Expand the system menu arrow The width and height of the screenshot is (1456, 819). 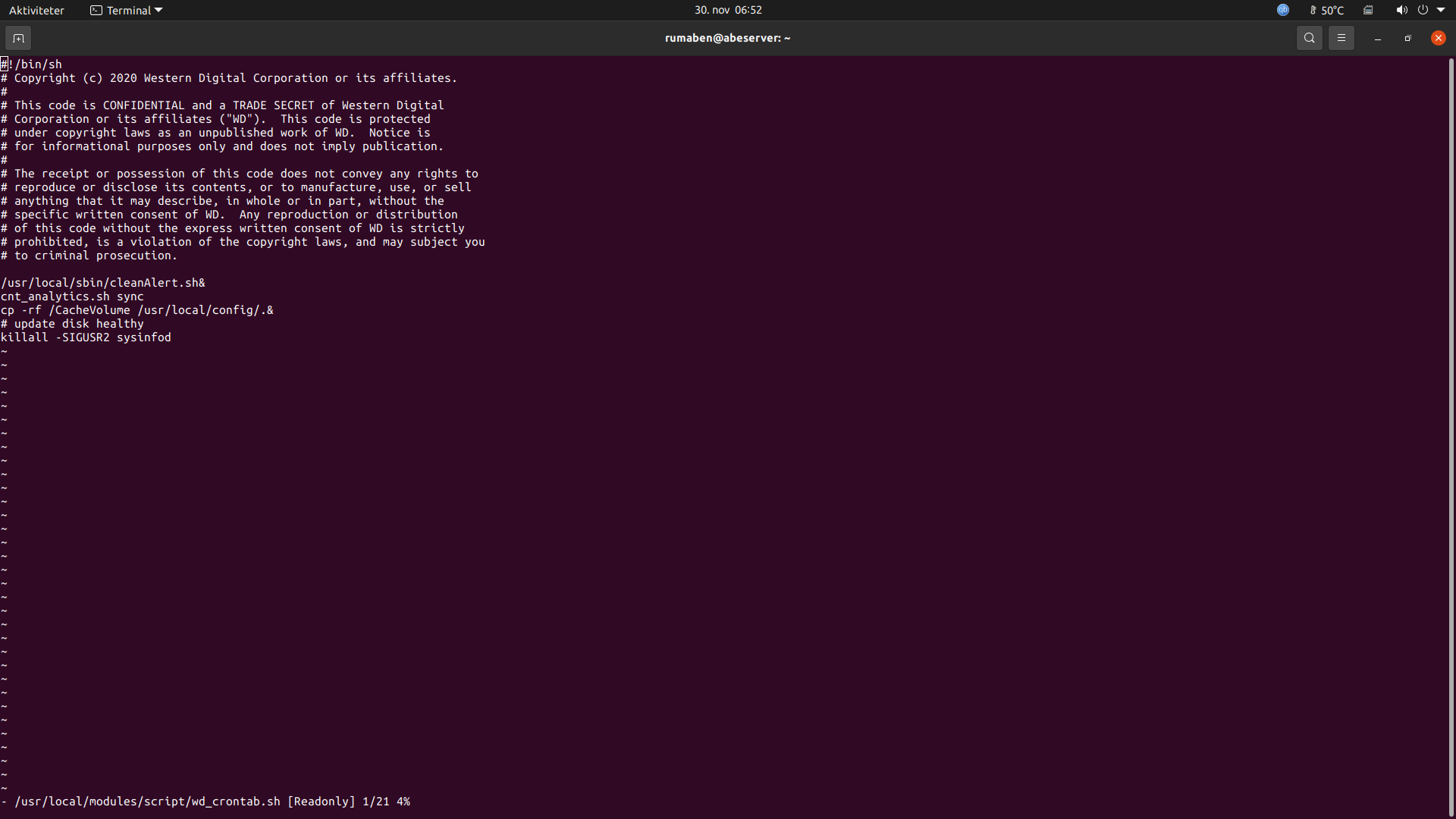pyautogui.click(x=1441, y=11)
